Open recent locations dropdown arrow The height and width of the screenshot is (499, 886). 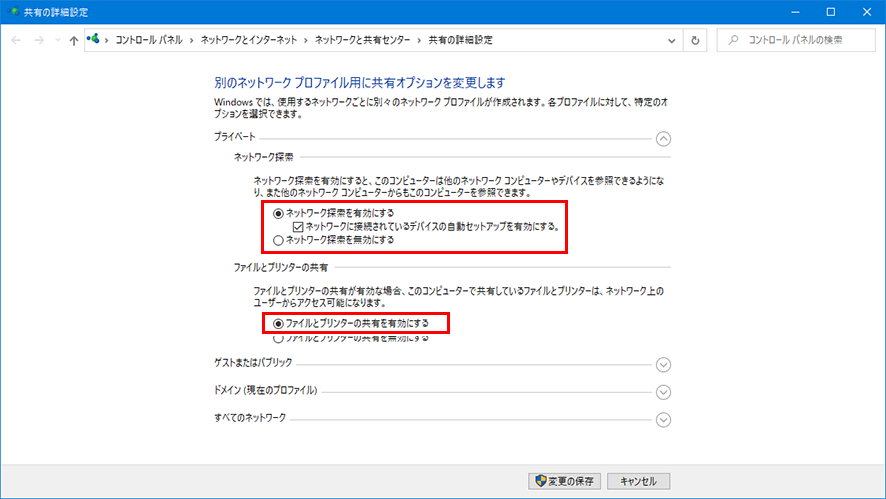point(57,40)
